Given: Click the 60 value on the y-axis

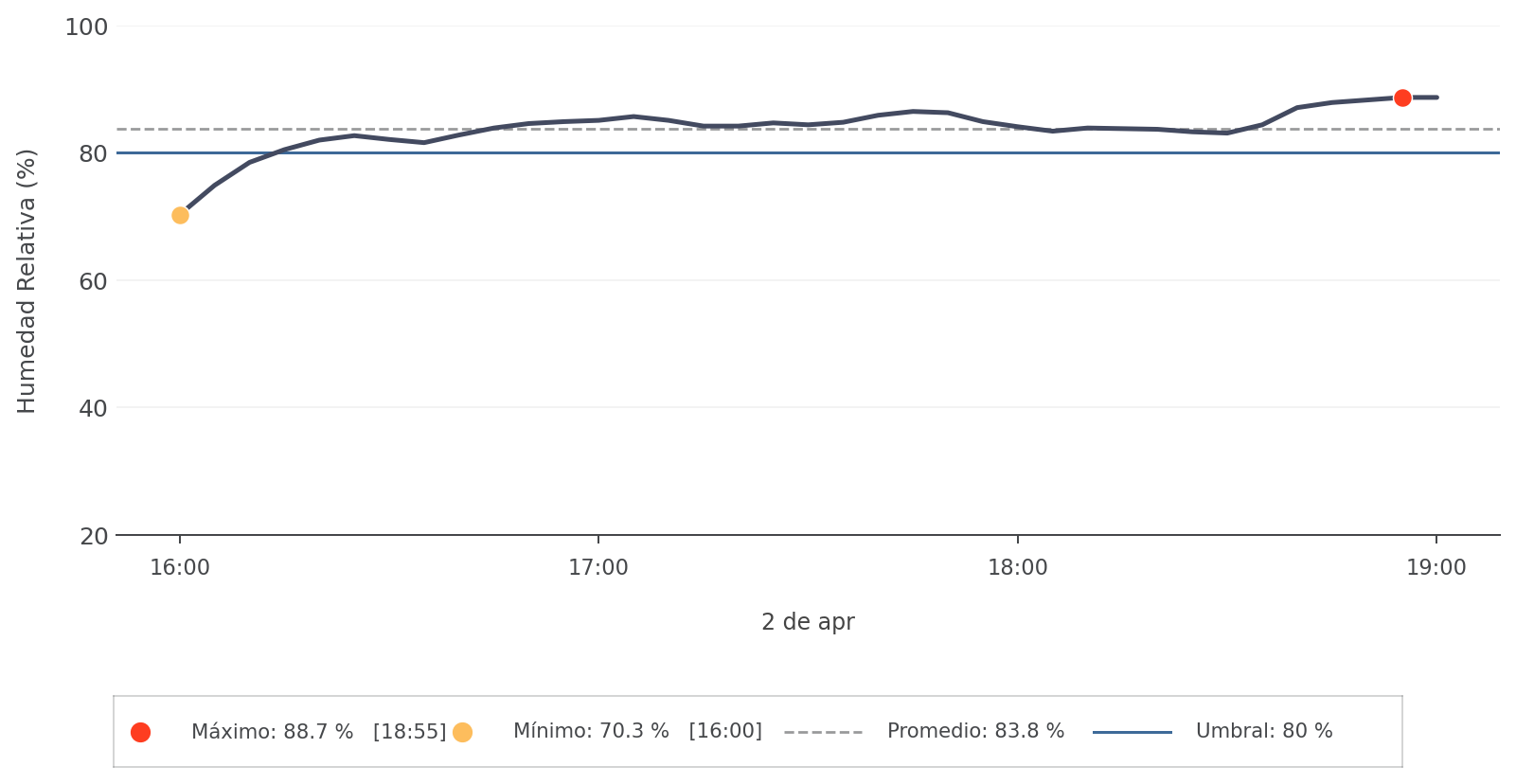Looking at the screenshot, I should point(93,281).
